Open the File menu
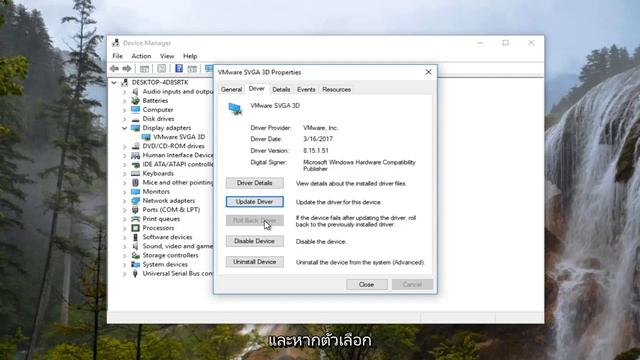Screen dimensions: 640x360 [118, 56]
